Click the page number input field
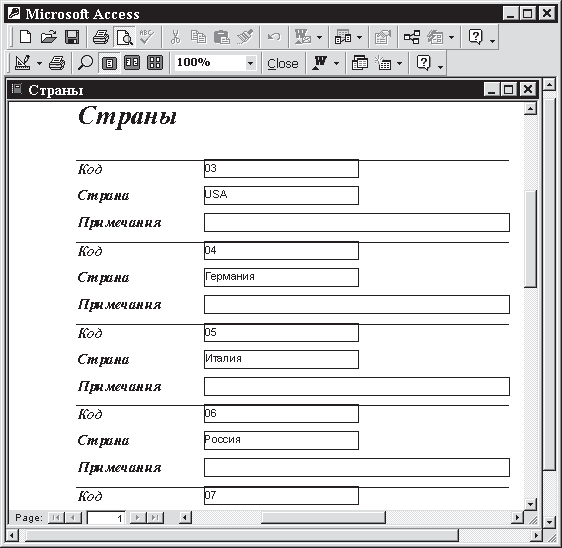562x548 pixels. 106,518
